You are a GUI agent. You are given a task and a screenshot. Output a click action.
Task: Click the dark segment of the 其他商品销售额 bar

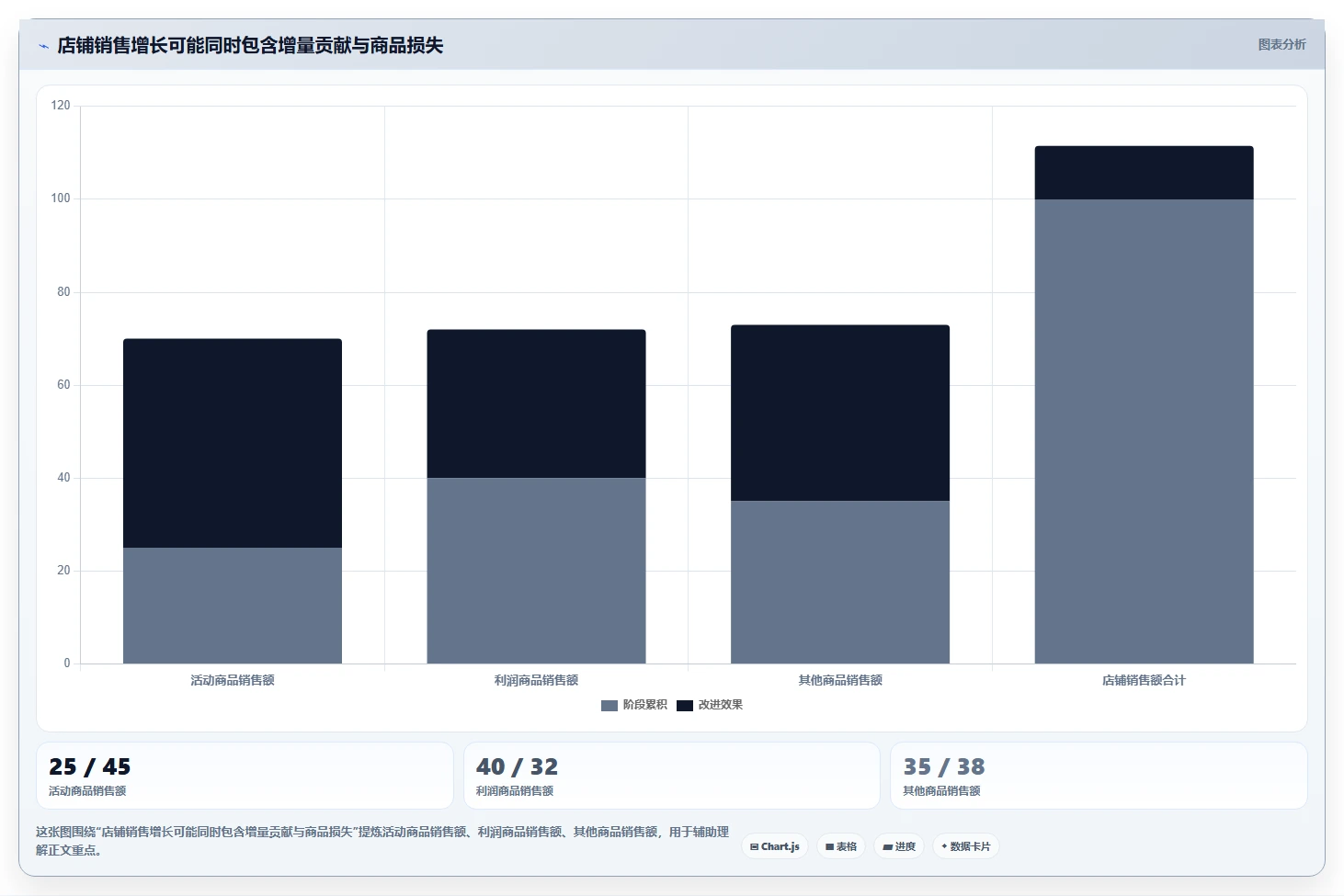(840, 413)
